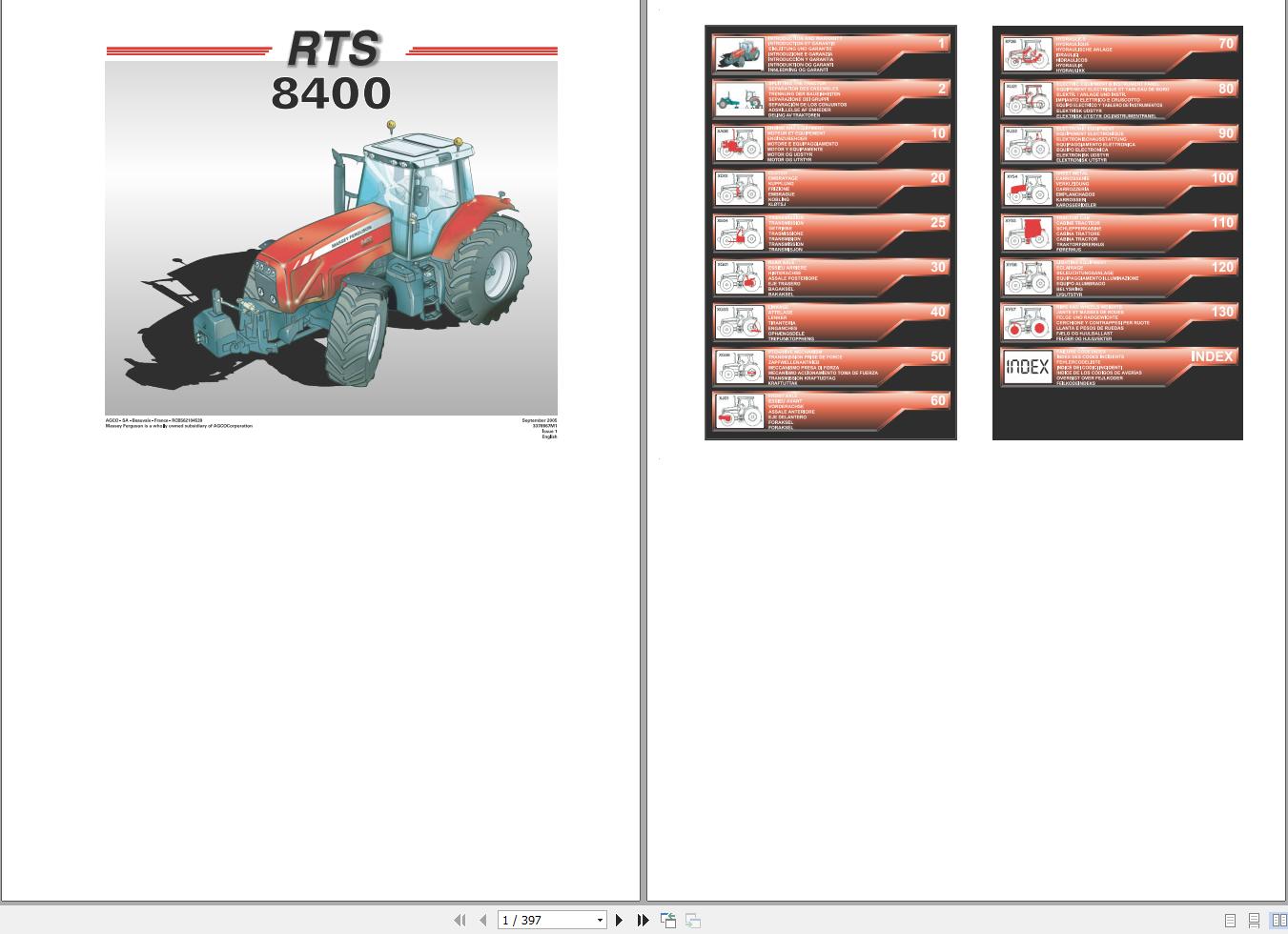1288x934 pixels.
Task: Click the section 130 wheels tractor thumbnail
Action: pyautogui.click(x=1027, y=323)
